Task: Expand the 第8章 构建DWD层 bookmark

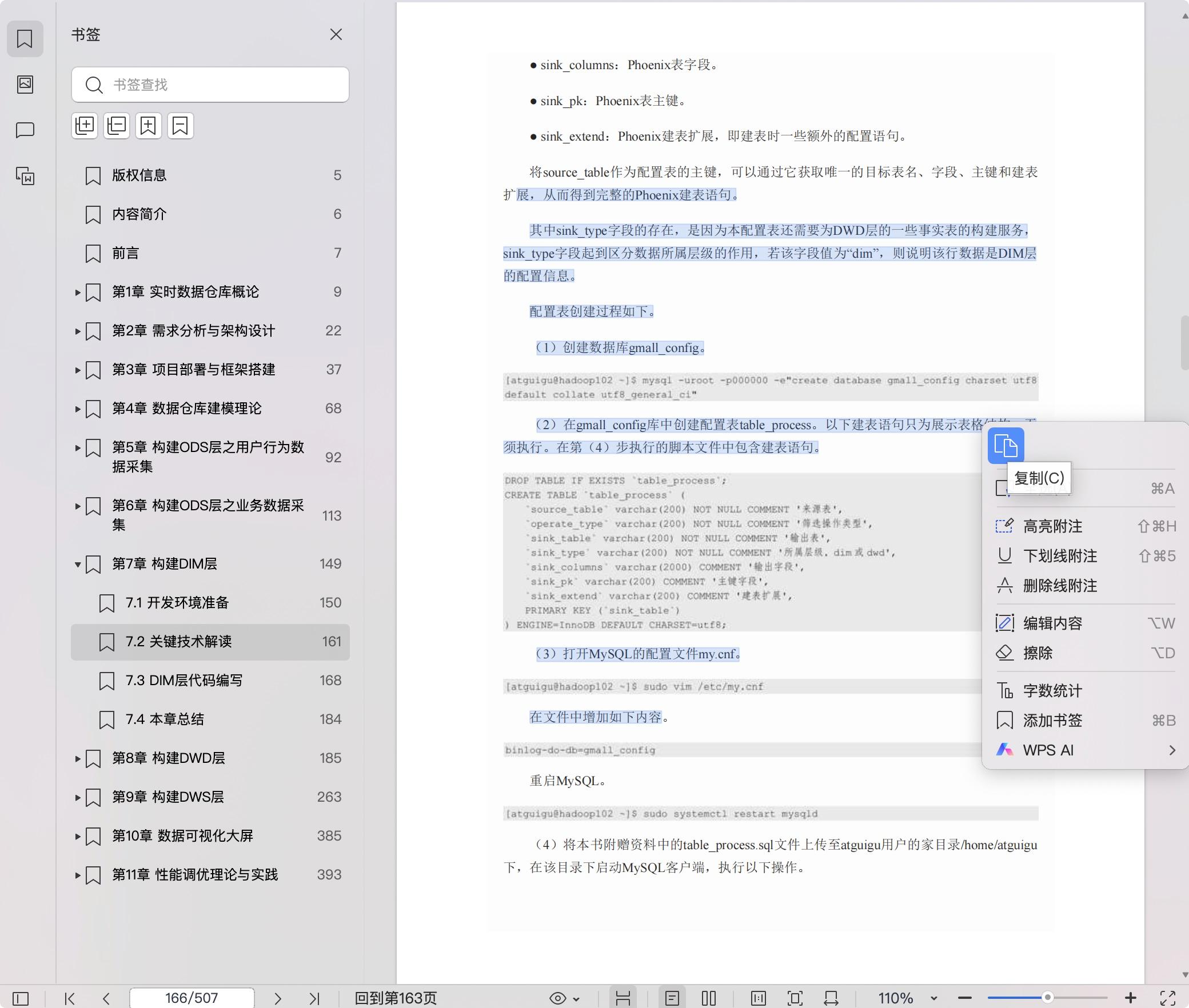Action: click(78, 758)
